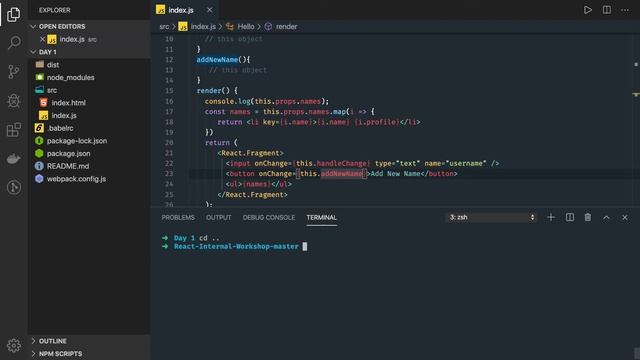Open the editor More Actions menu
640x360 pixels.
click(625, 10)
